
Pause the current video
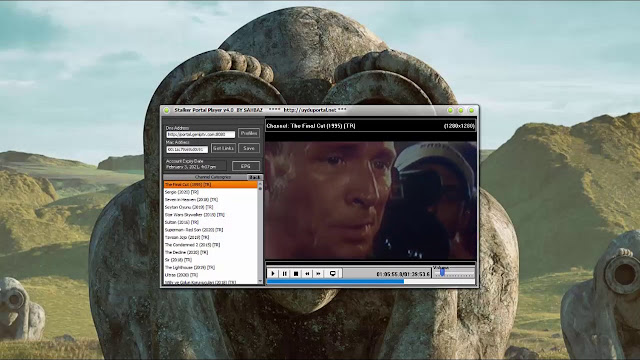coord(284,273)
